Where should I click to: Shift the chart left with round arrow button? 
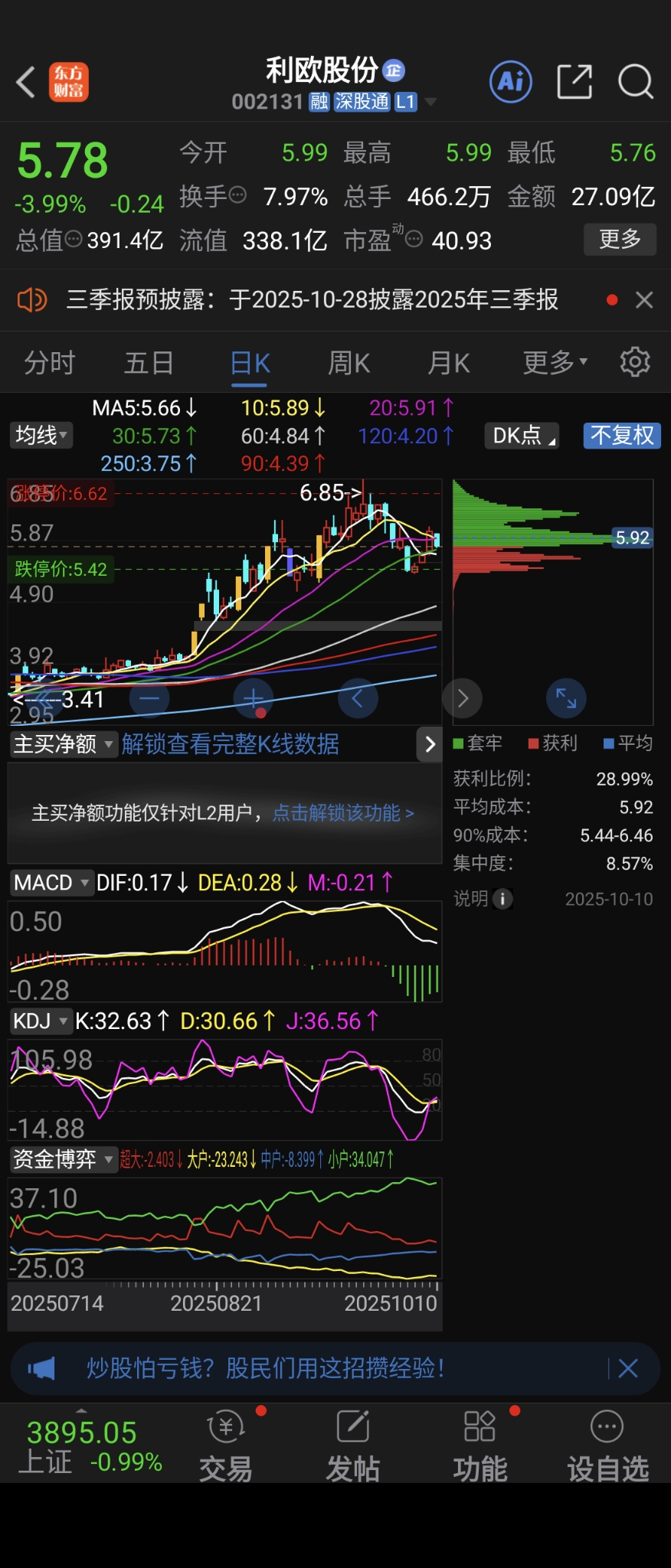point(358,698)
